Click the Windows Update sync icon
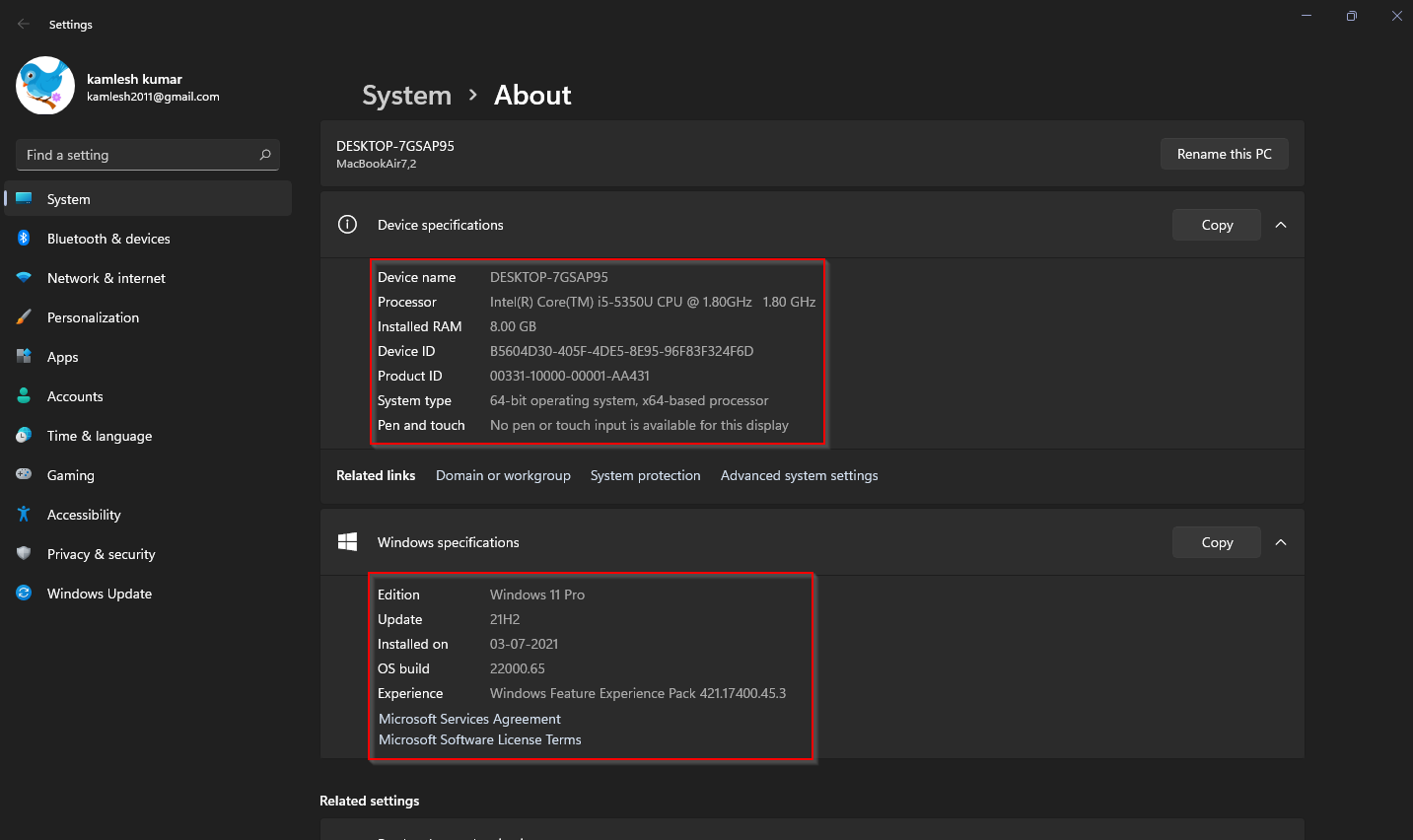Image resolution: width=1413 pixels, height=840 pixels. (x=24, y=594)
